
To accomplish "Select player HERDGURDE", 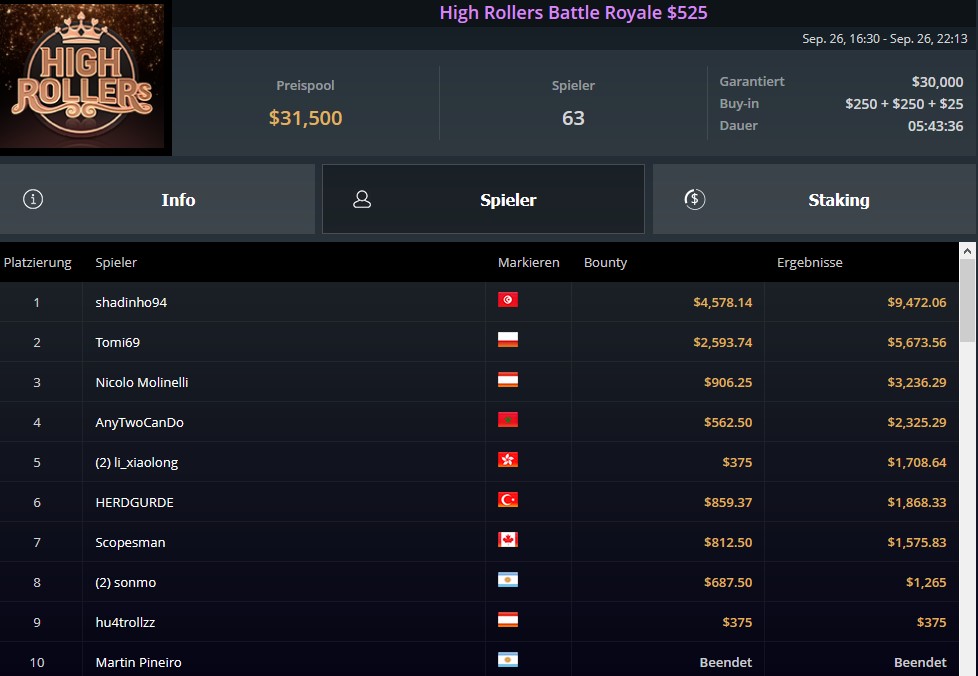I will click(134, 502).
